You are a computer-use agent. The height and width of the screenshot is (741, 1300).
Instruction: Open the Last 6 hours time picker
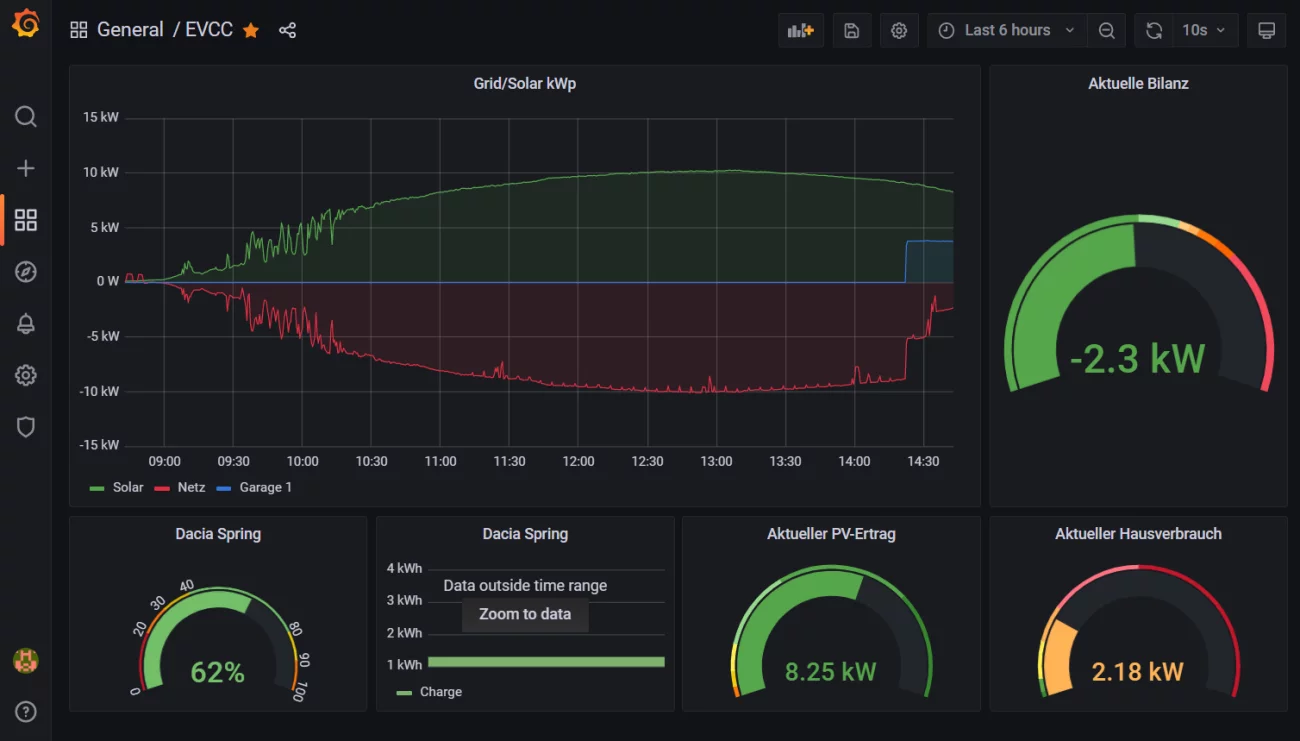(x=1007, y=30)
